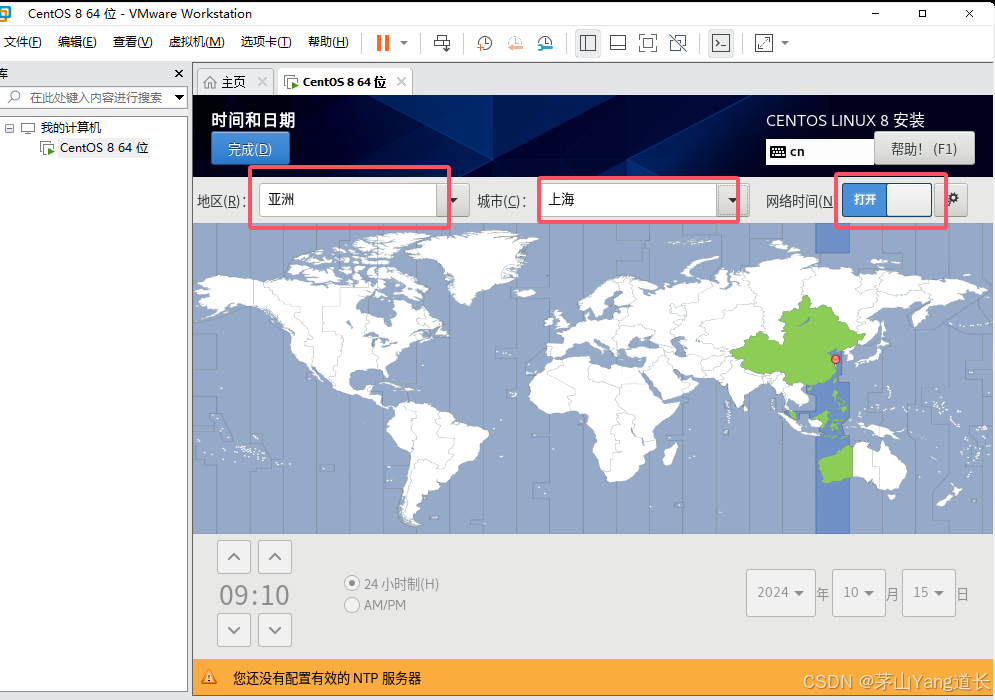995x700 pixels.
Task: Increase the minutes with the up arrow
Action: pyautogui.click(x=275, y=557)
